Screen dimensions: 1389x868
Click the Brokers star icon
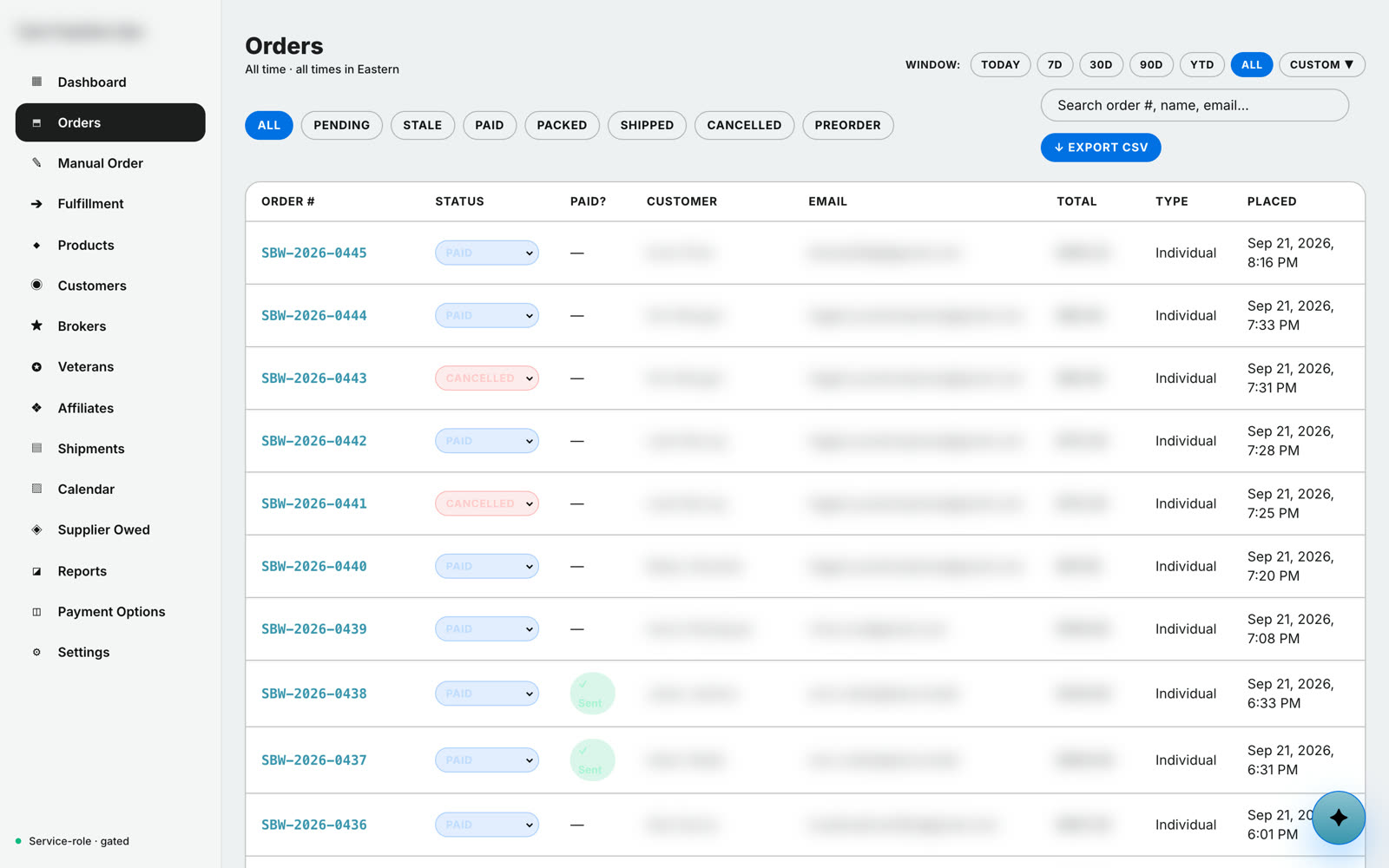click(x=36, y=325)
